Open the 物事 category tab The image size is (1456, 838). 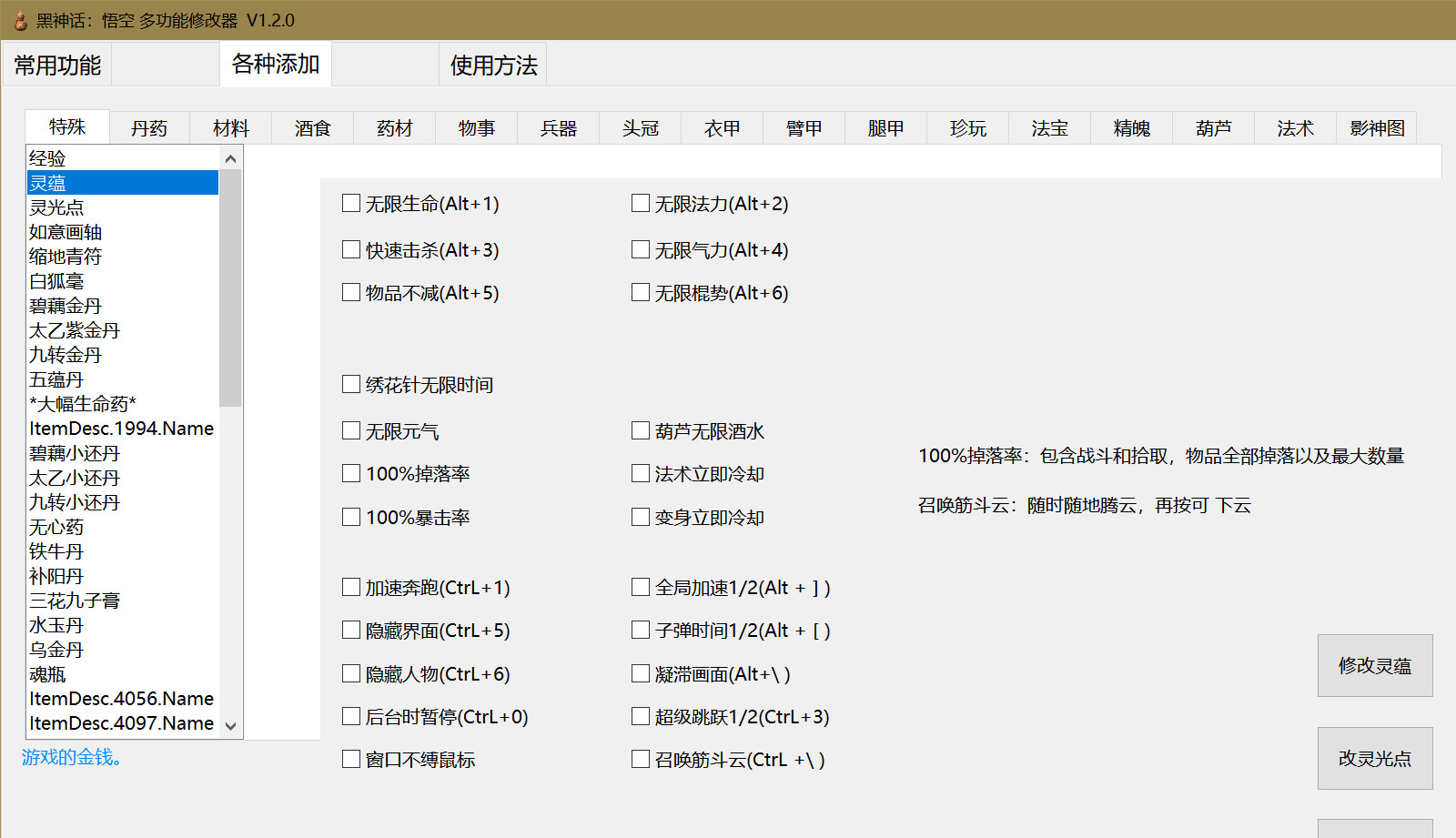(477, 128)
